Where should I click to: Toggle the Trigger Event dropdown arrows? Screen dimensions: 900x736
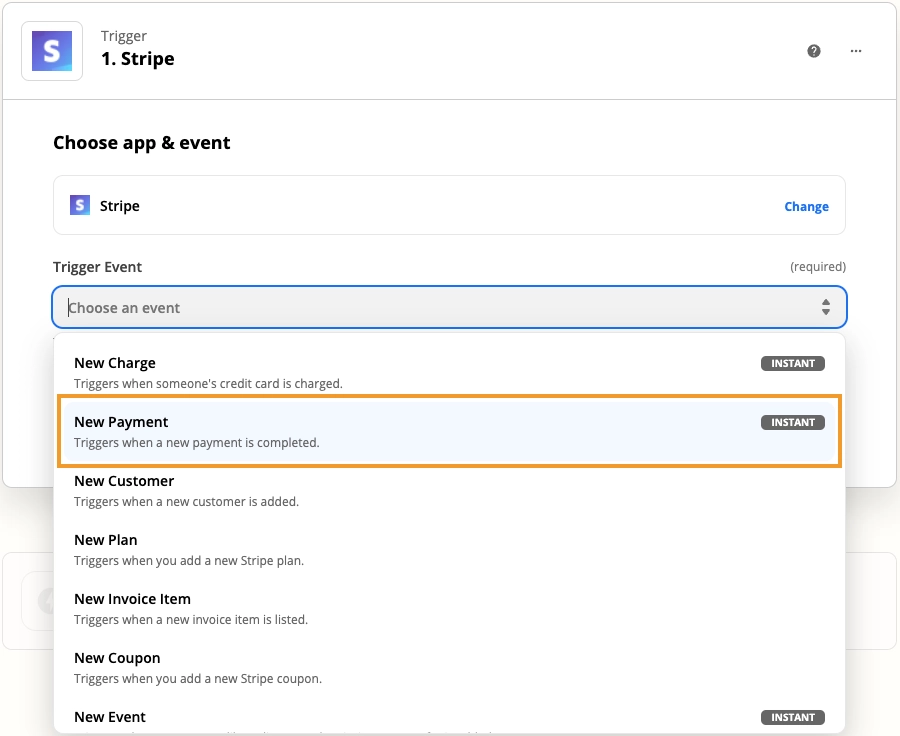coord(825,307)
